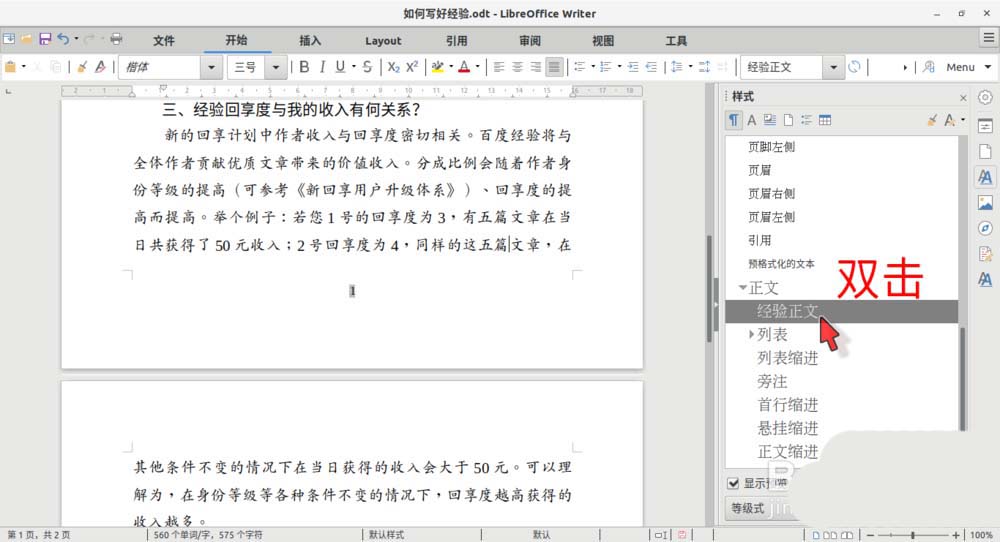Increase paragraph spacing
The width and height of the screenshot is (1000, 542).
704,66
